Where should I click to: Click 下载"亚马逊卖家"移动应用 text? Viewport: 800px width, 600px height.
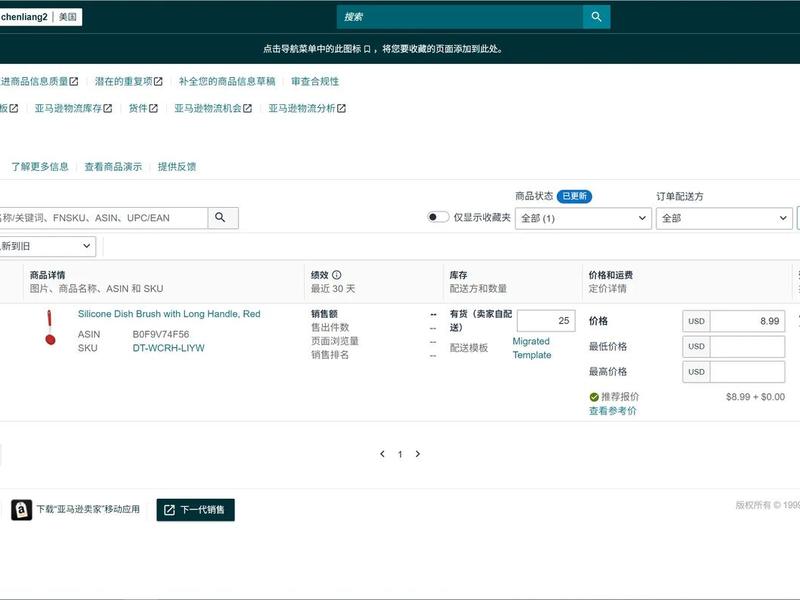click(x=88, y=509)
